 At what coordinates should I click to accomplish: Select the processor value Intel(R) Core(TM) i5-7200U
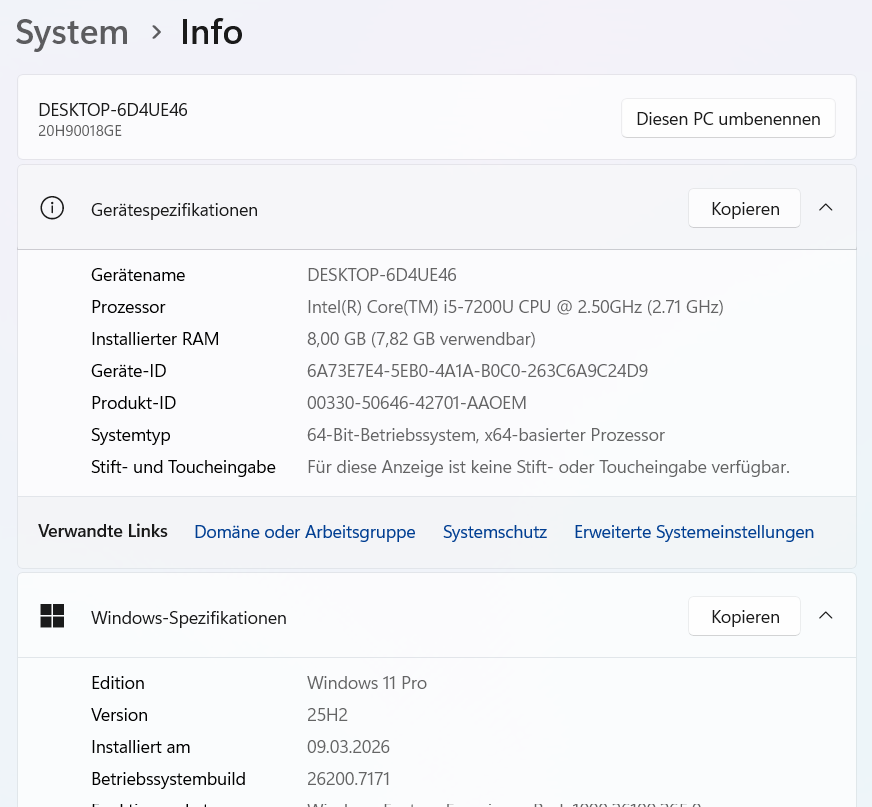515,307
